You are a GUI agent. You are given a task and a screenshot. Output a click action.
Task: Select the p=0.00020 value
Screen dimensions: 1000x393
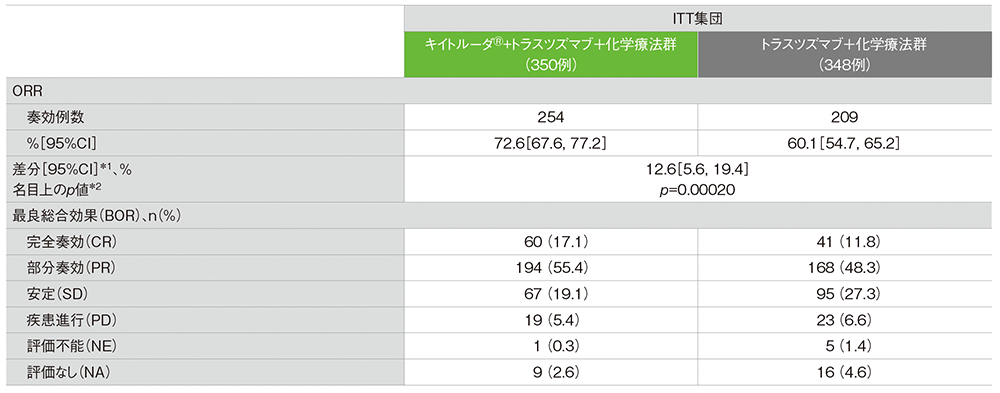[697, 190]
